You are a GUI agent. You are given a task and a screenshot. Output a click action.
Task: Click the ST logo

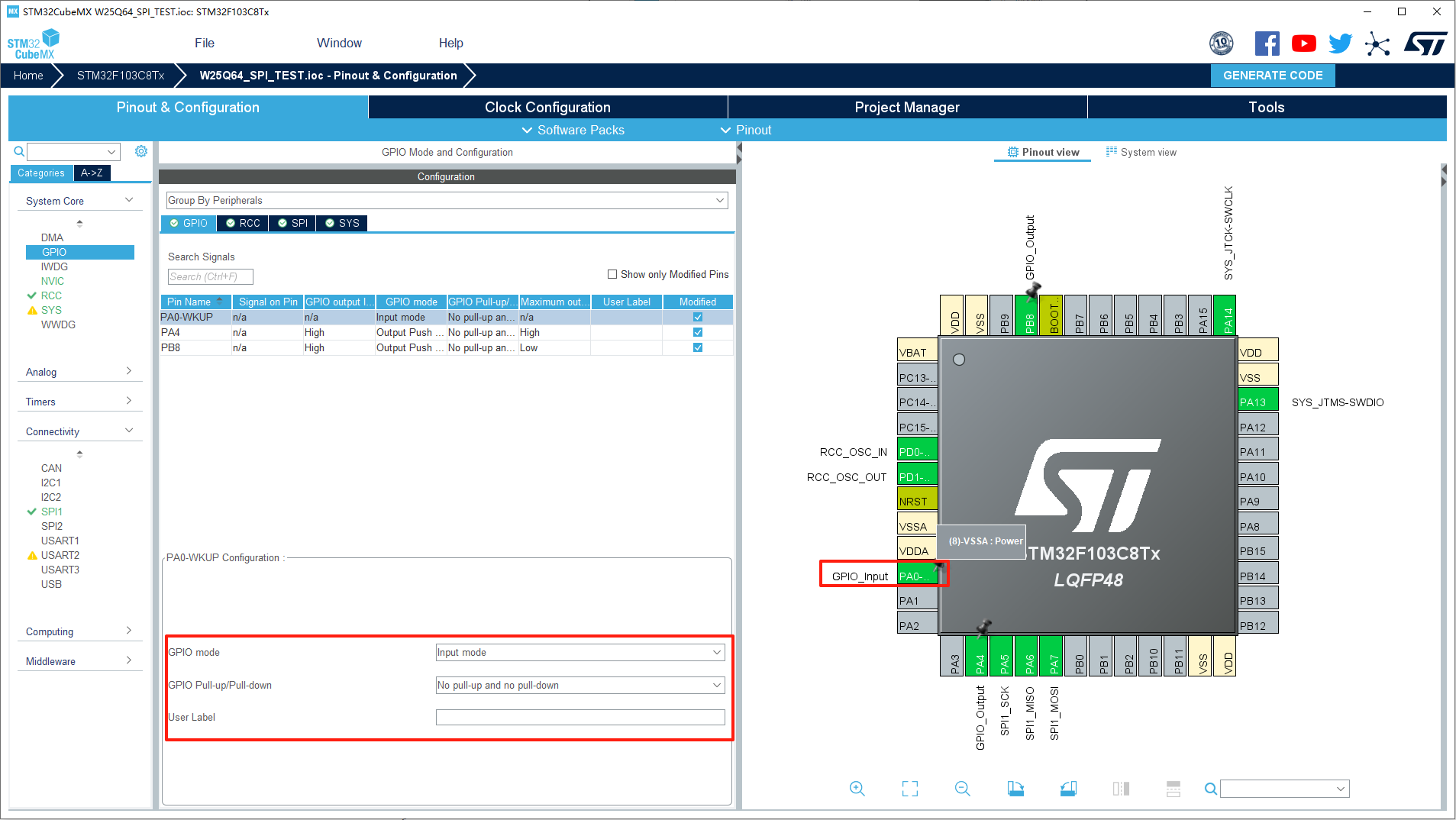[1425, 44]
